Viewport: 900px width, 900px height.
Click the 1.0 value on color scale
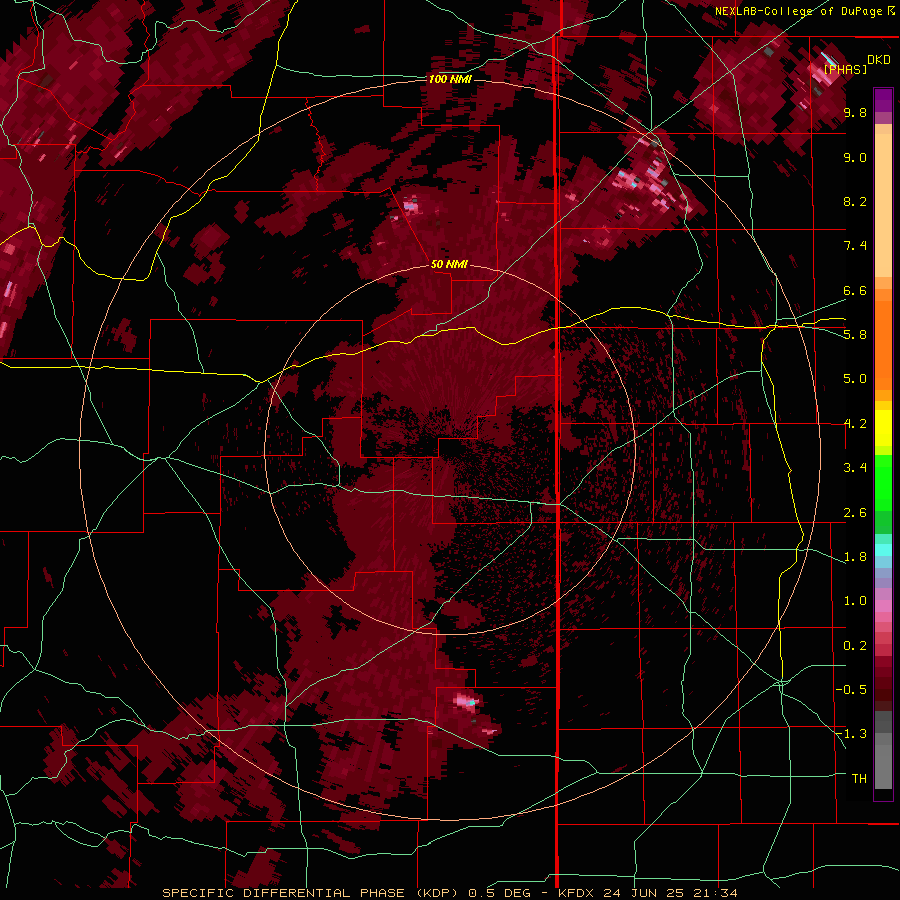click(x=855, y=601)
